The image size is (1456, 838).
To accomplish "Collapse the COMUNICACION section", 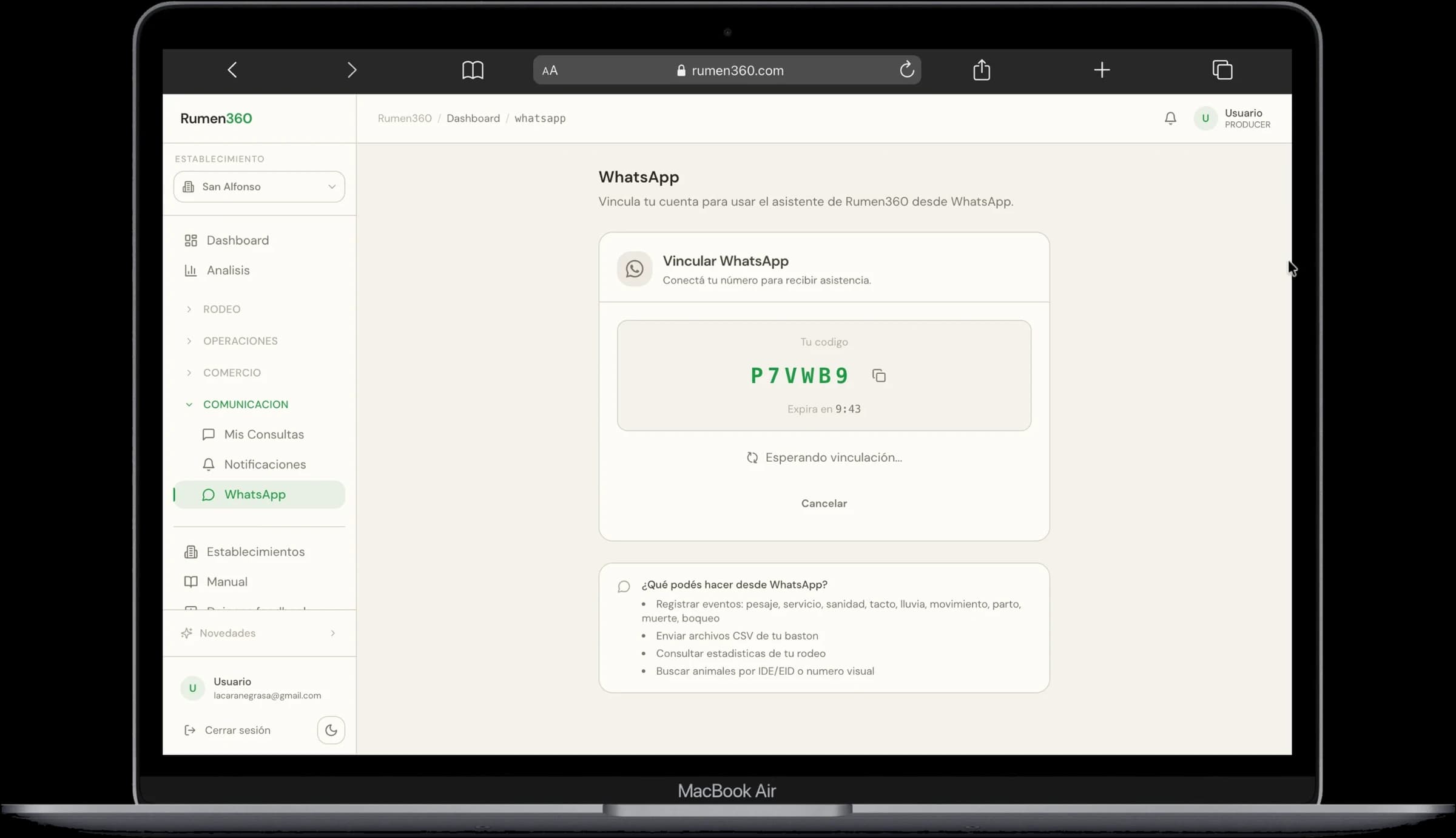I will pyautogui.click(x=246, y=404).
